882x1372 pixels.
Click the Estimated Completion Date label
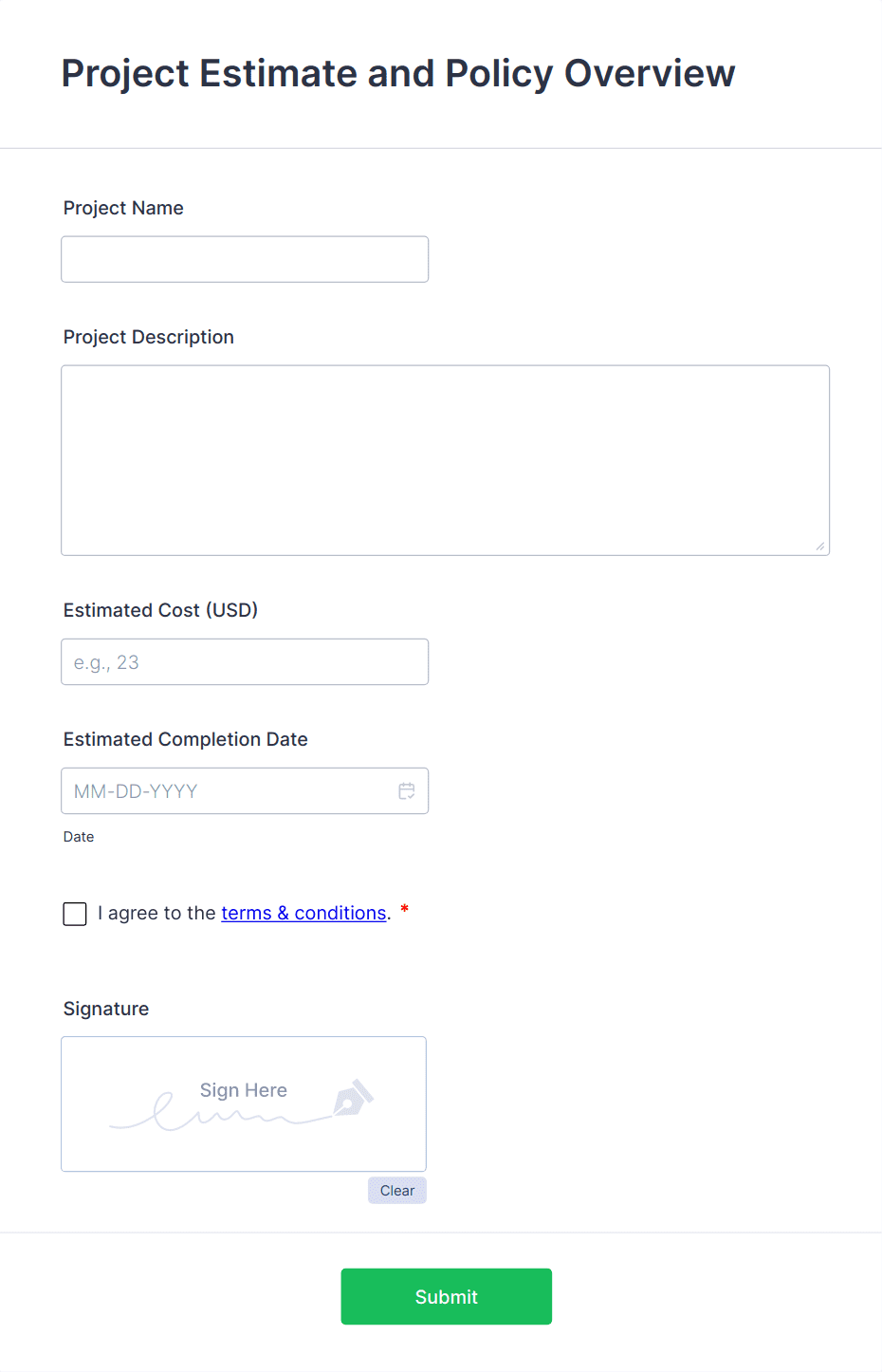(x=186, y=739)
